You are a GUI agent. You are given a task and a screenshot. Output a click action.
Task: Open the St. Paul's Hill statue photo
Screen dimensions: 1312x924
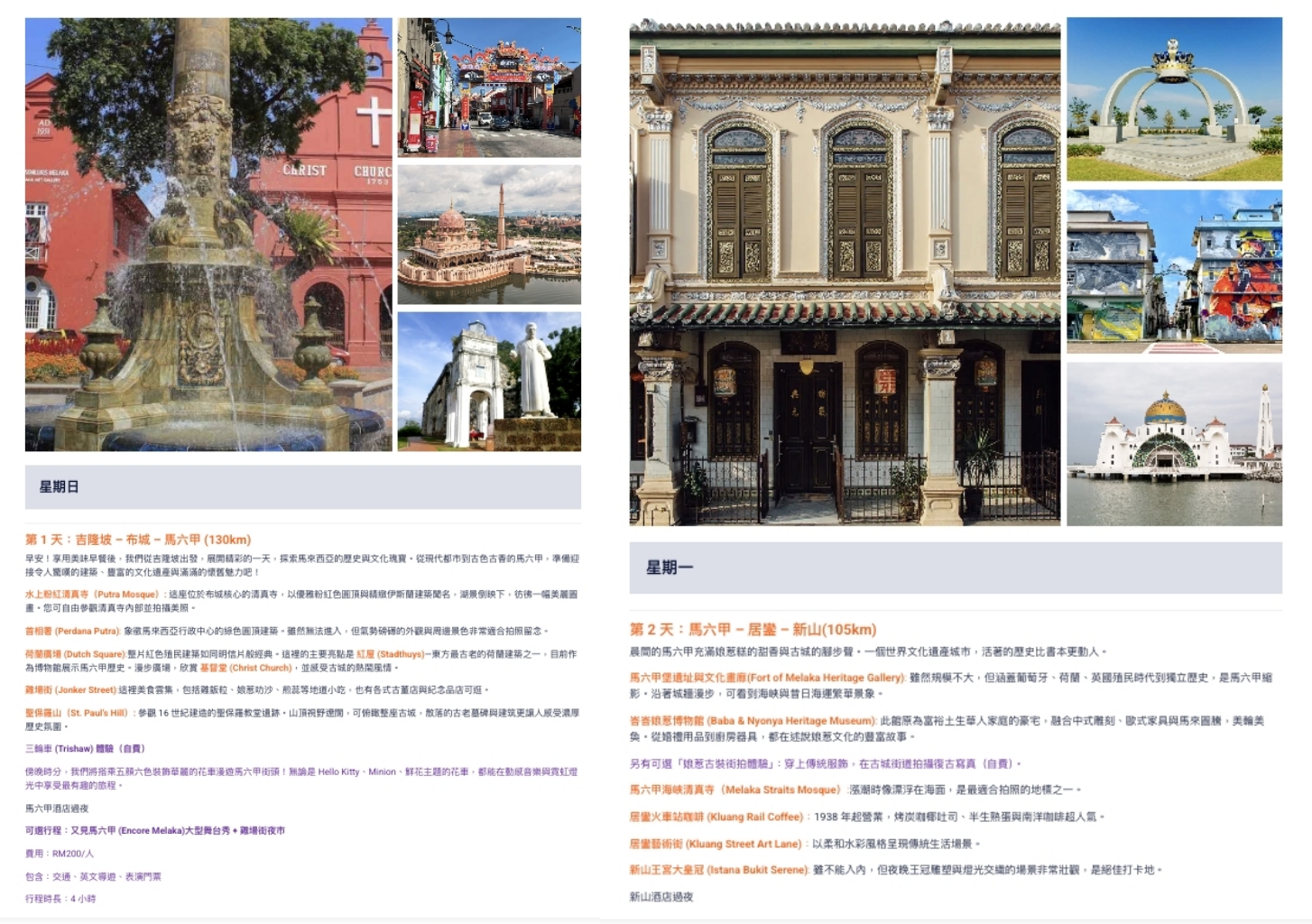pyautogui.click(x=489, y=382)
